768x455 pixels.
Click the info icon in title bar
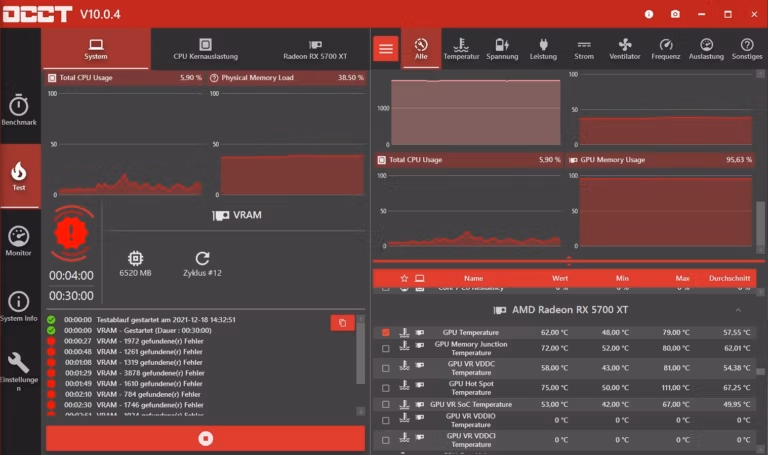(x=649, y=14)
